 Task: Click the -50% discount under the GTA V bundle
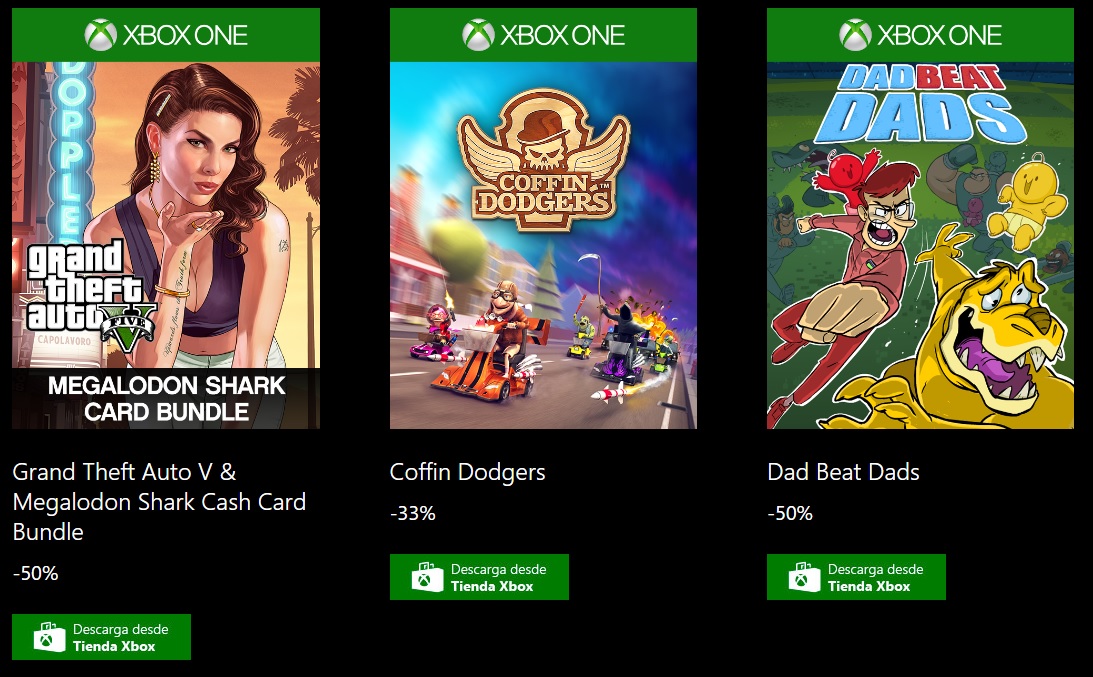(36, 574)
